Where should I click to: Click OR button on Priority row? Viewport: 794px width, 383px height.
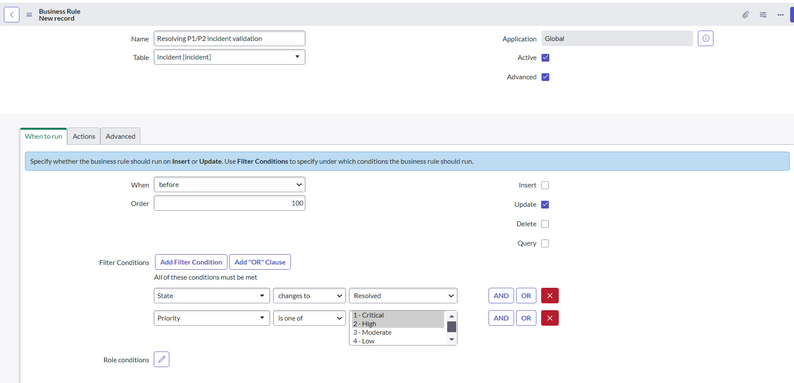(526, 318)
